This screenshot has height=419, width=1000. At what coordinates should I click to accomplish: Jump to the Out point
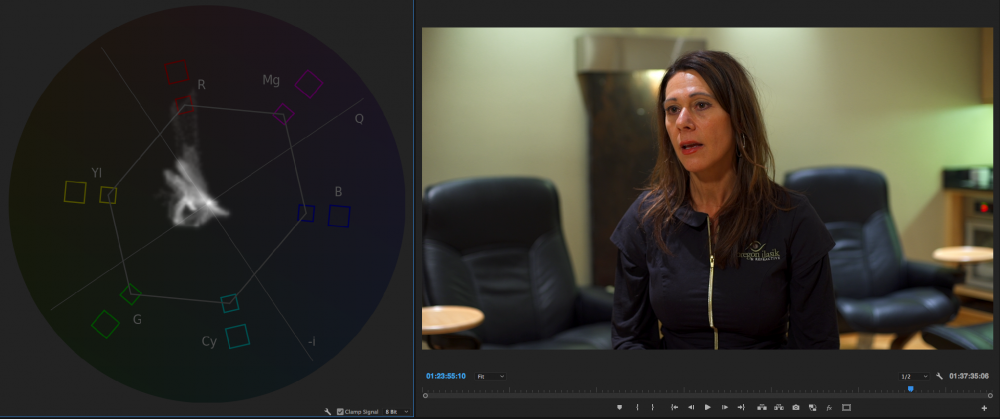(741, 407)
